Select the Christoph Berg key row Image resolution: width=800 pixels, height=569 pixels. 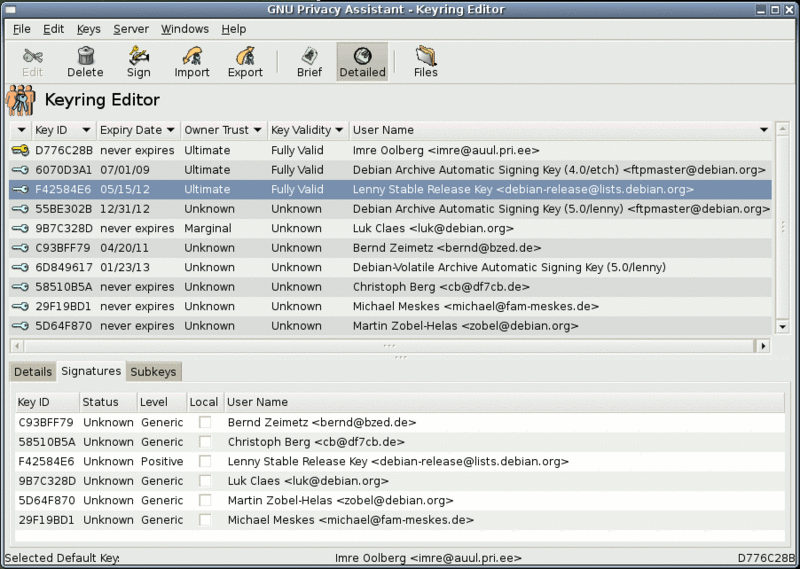point(390,287)
